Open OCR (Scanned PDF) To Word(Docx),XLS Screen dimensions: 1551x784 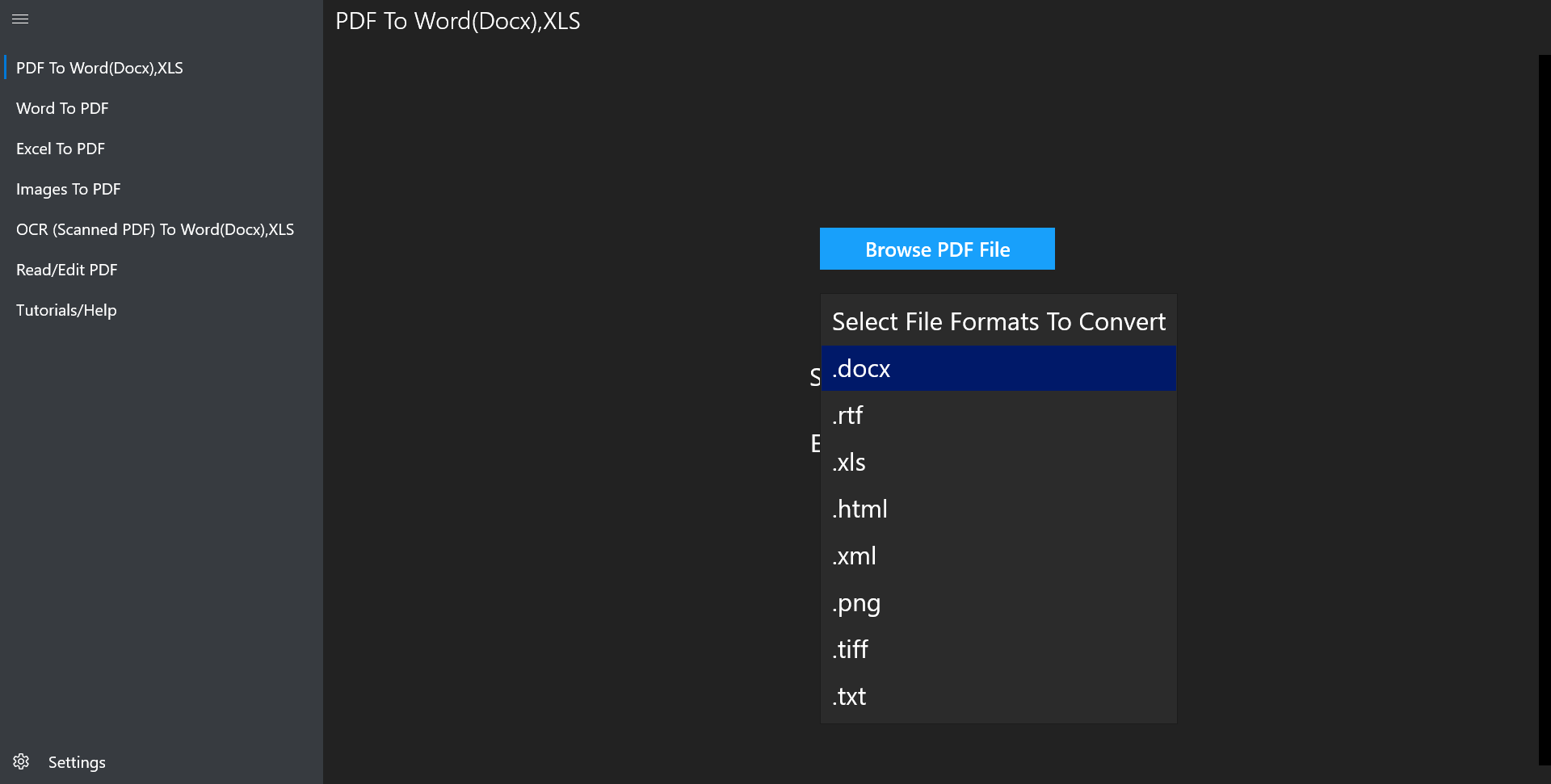click(155, 228)
